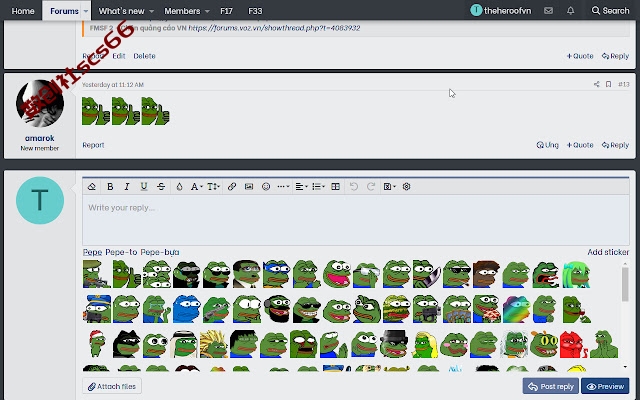
Task: Open the What's new menu
Action: tap(121, 11)
